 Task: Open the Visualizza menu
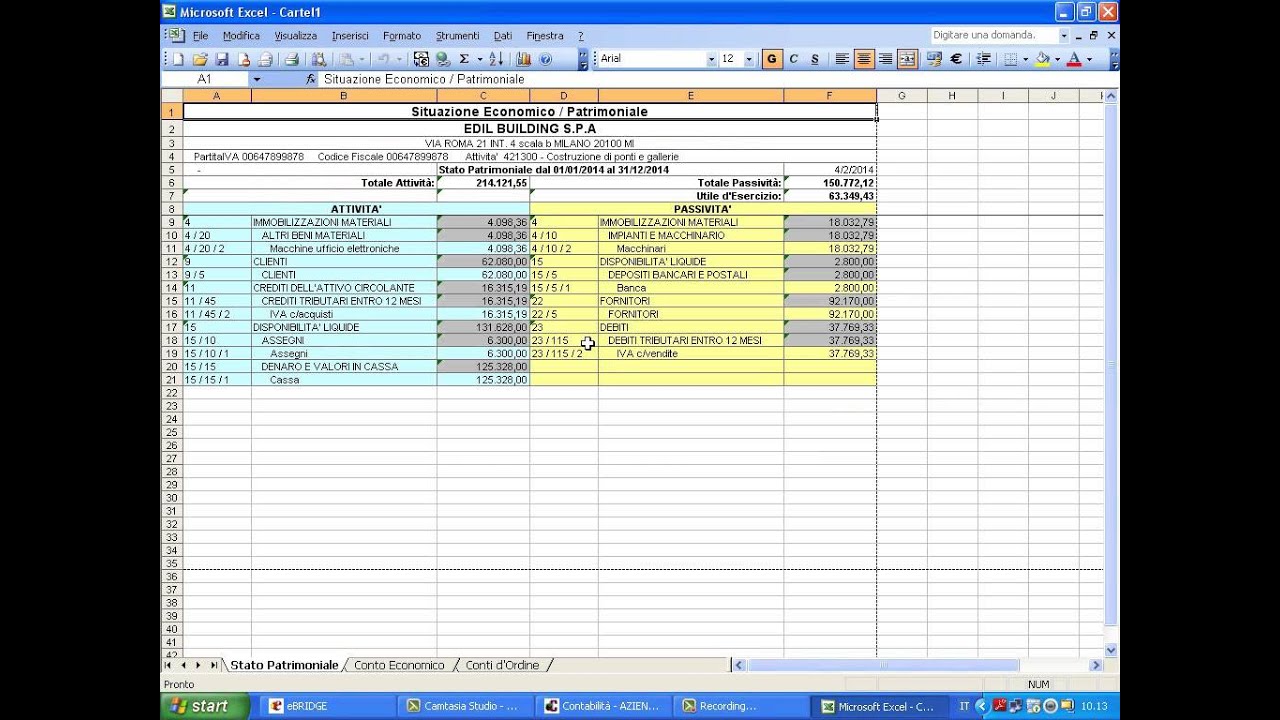[x=296, y=36]
